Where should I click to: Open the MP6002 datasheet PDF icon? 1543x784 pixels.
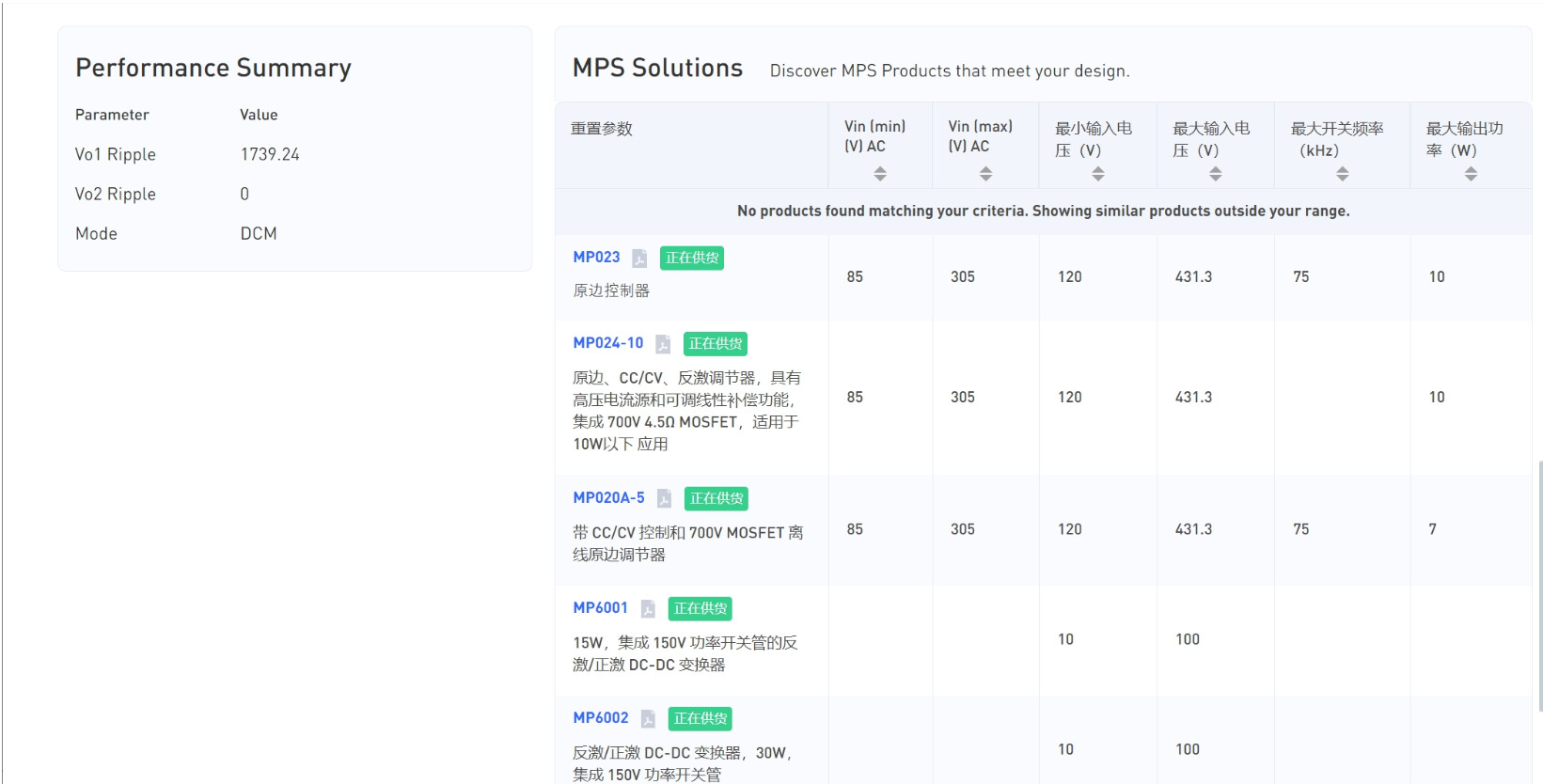648,719
